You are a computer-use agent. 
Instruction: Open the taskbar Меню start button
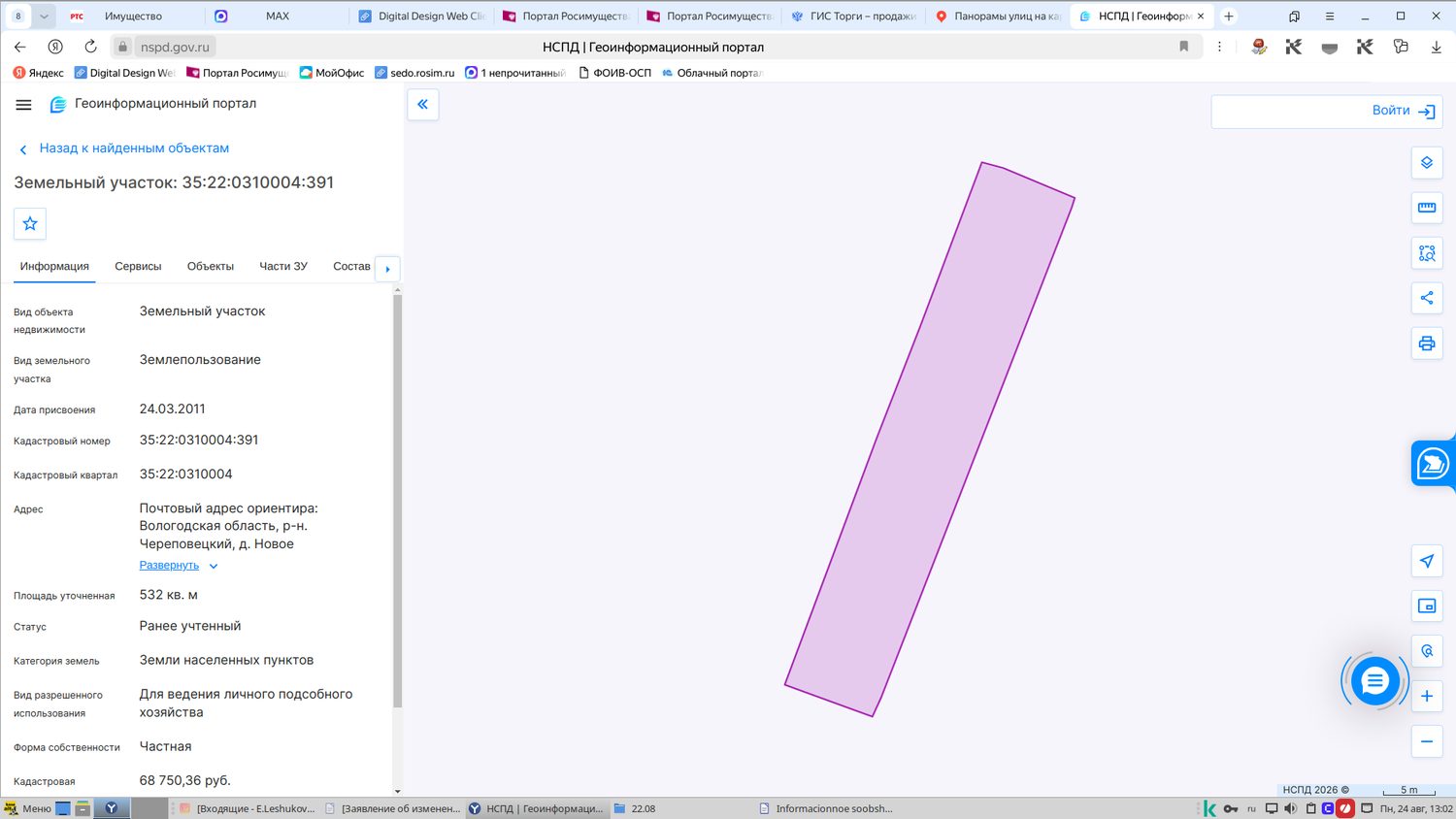[x=27, y=808]
